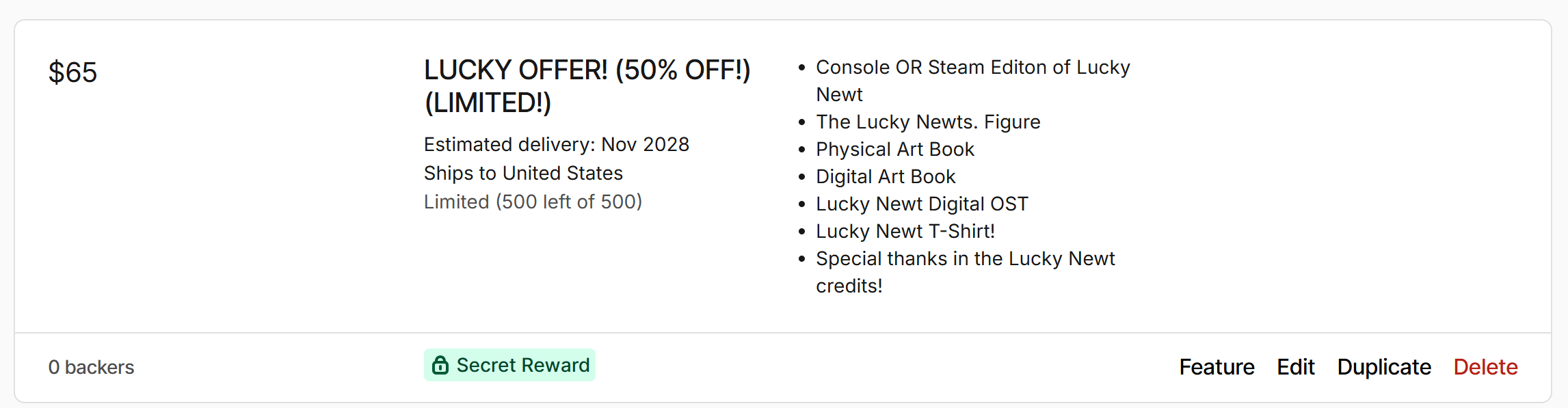Select the $65 price amount

72,72
